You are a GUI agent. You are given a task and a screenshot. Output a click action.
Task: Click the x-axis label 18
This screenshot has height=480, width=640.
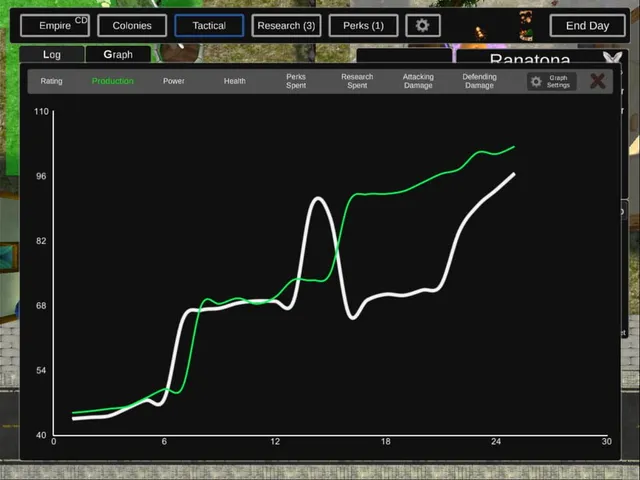[x=385, y=441]
